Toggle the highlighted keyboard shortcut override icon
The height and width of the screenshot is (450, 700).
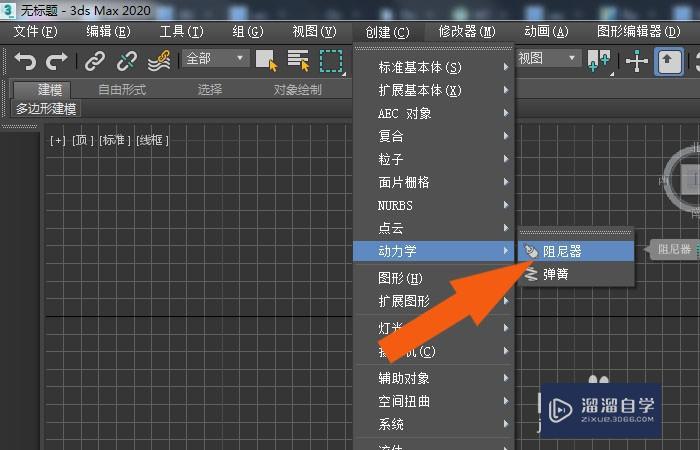[x=668, y=61]
